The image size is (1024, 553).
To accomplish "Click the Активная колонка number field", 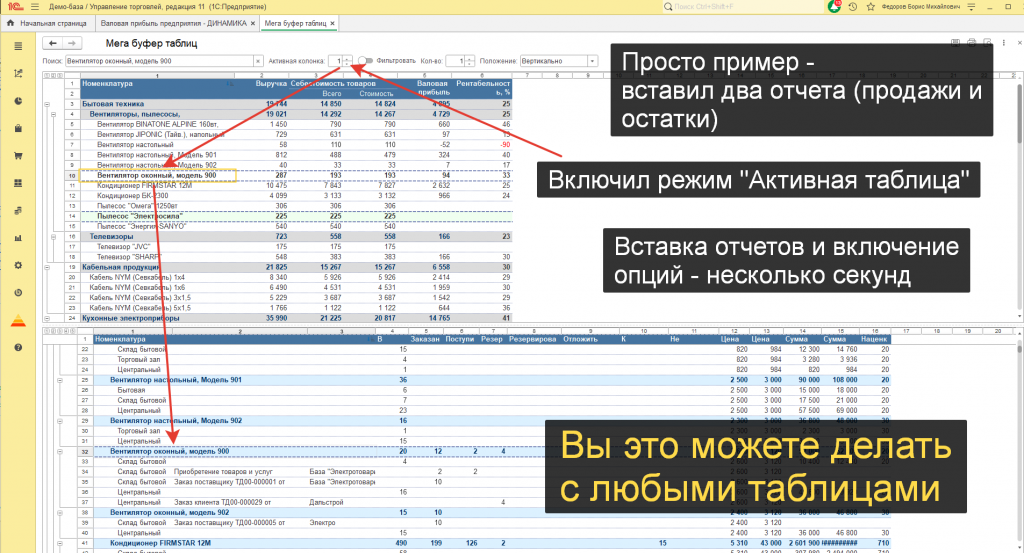I will [x=336, y=61].
